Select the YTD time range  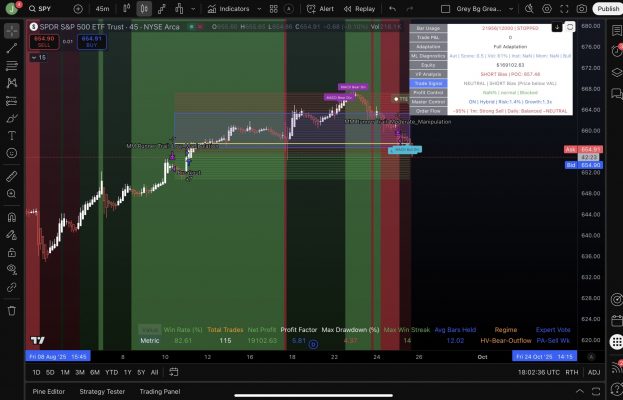112,372
